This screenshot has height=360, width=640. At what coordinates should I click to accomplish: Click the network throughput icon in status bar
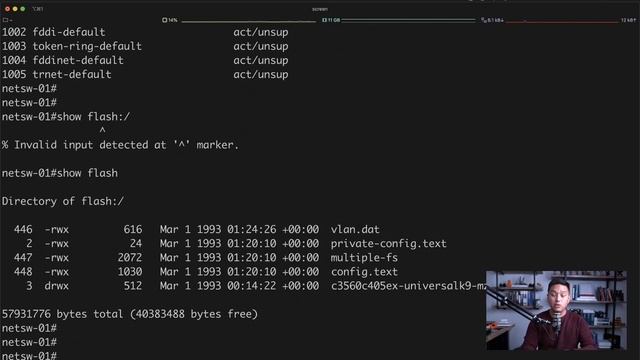click(483, 20)
